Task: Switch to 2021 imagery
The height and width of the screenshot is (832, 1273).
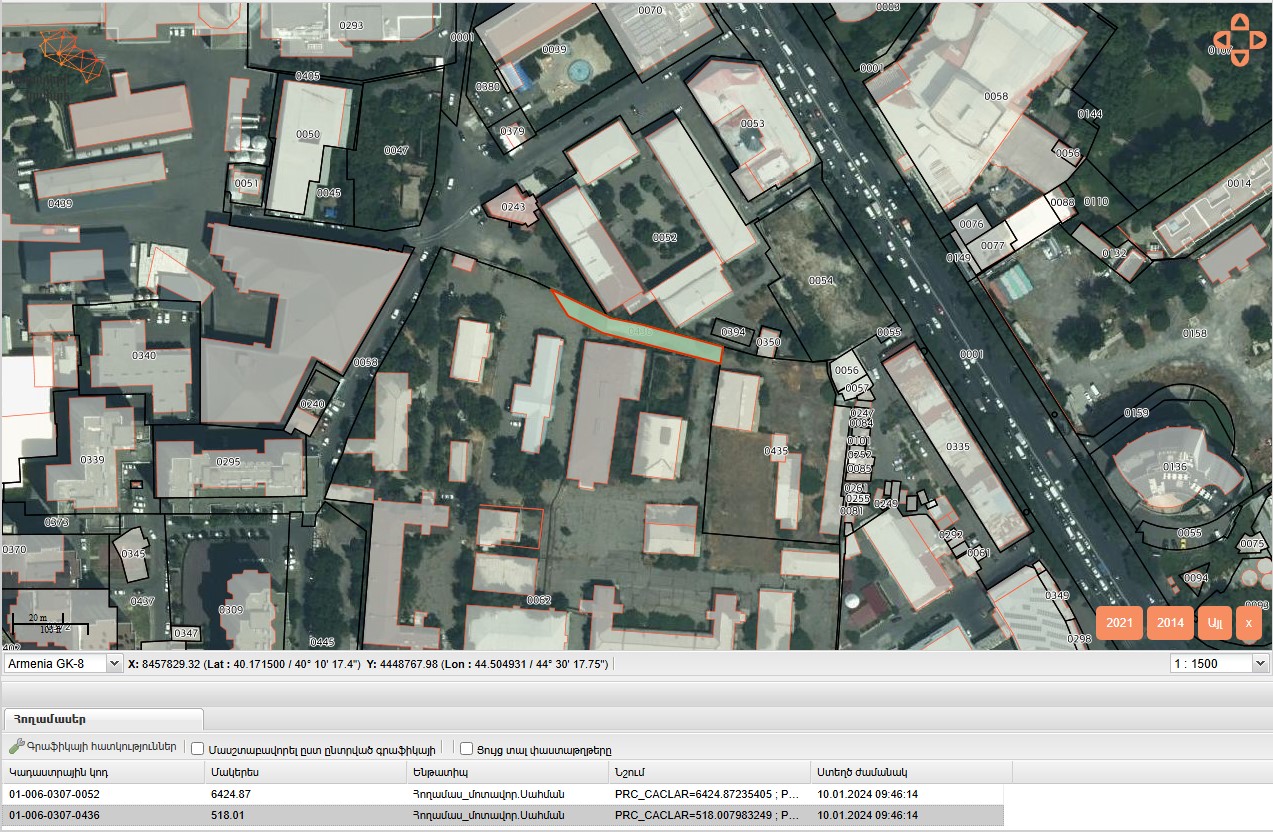Action: [x=1119, y=623]
